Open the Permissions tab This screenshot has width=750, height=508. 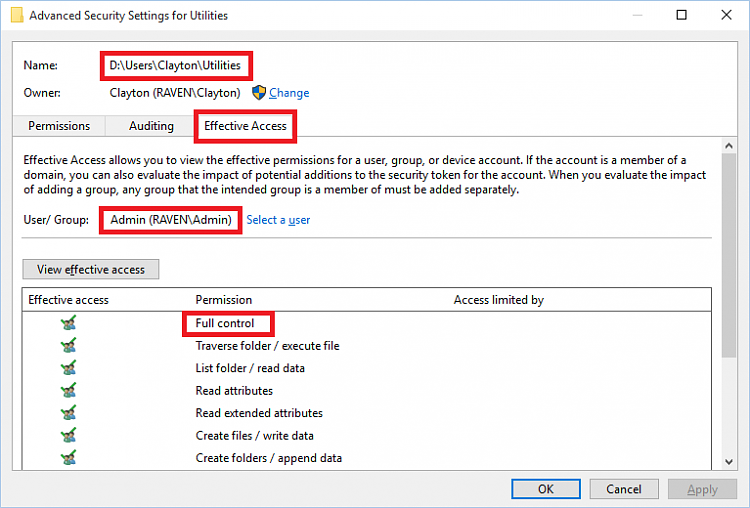(x=59, y=126)
